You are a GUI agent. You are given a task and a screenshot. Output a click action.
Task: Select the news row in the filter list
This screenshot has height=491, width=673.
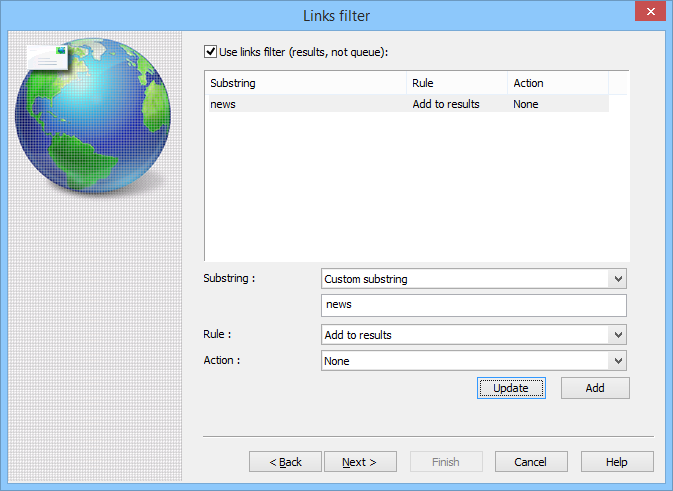409,104
